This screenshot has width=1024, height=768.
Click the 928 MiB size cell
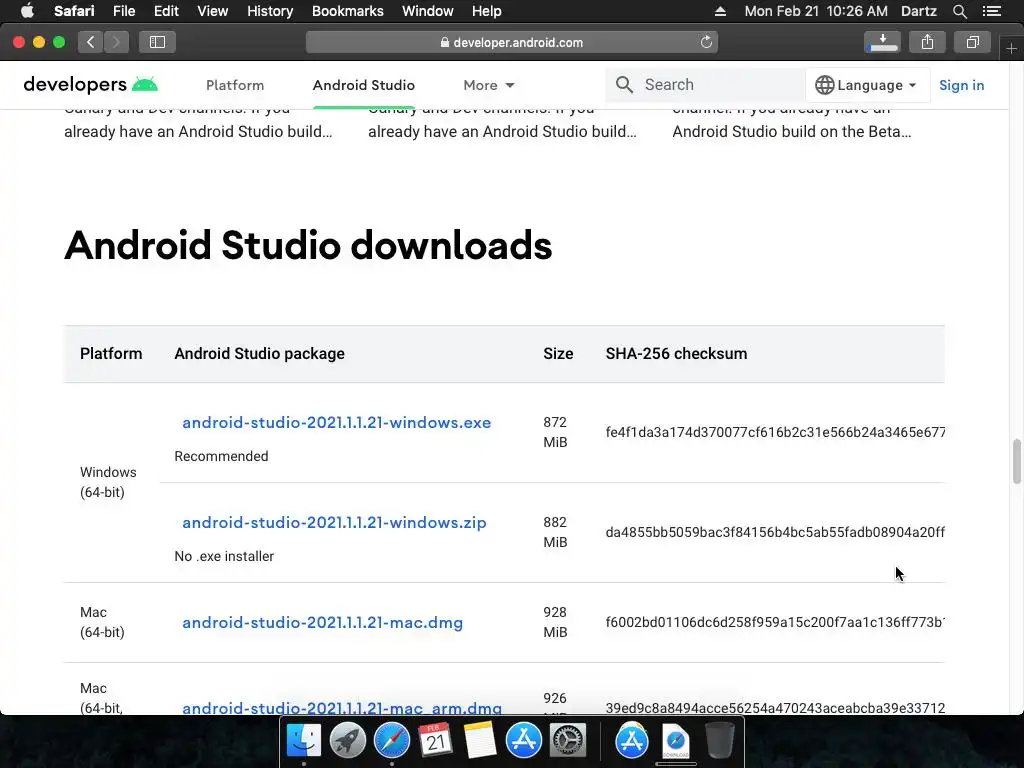click(x=555, y=622)
